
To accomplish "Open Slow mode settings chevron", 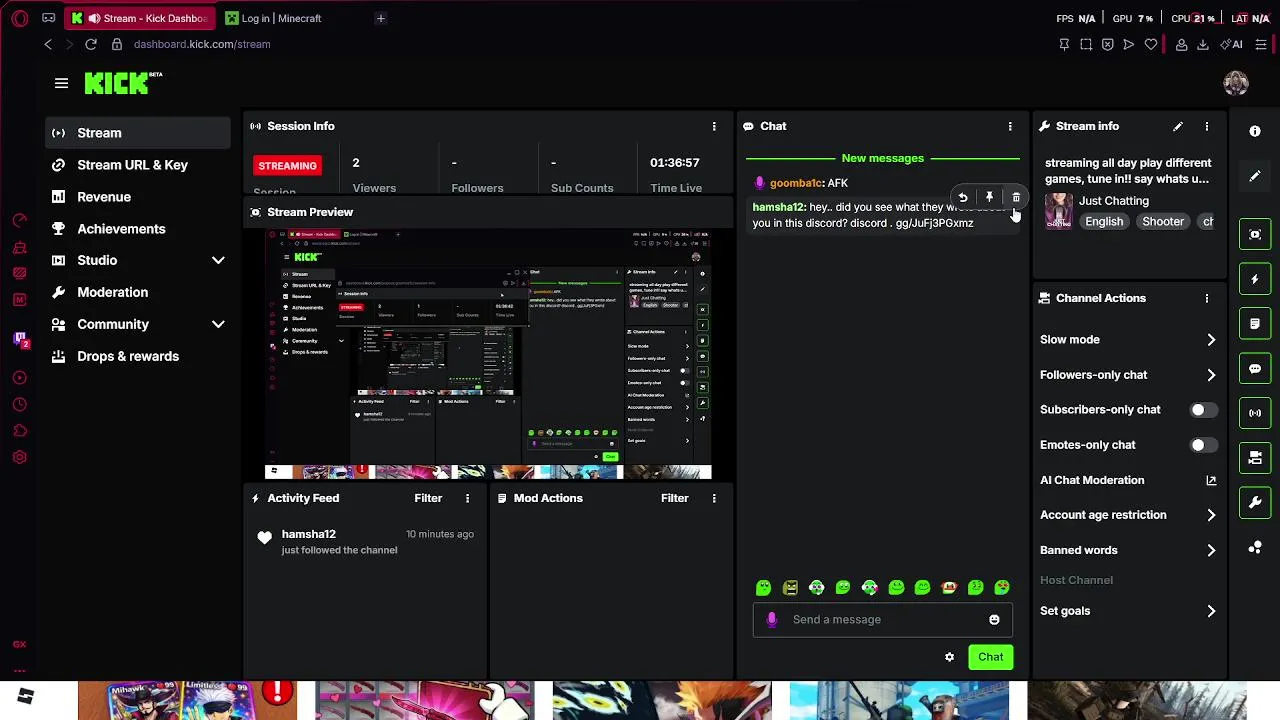I will pos(1211,340).
